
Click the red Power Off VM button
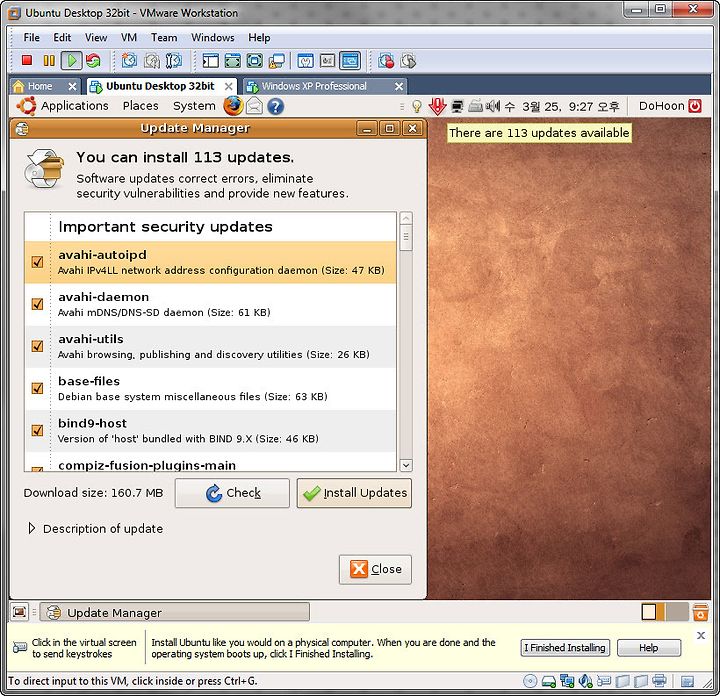27,60
